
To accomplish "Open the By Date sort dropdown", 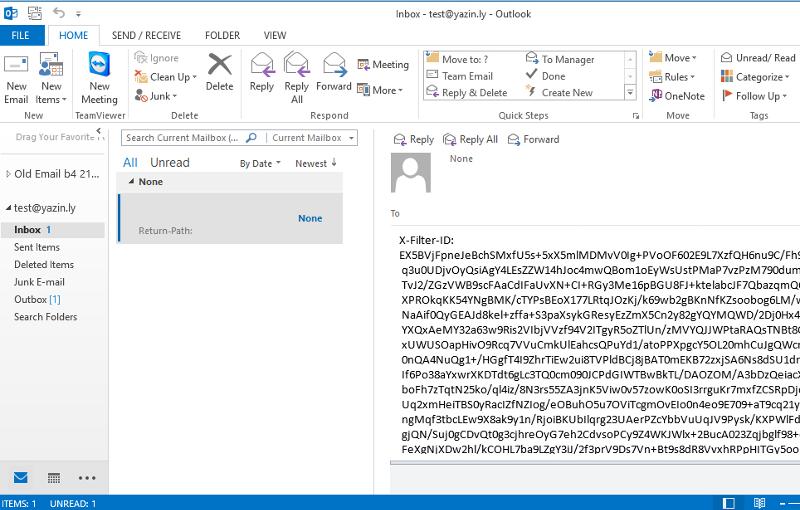I will point(260,164).
